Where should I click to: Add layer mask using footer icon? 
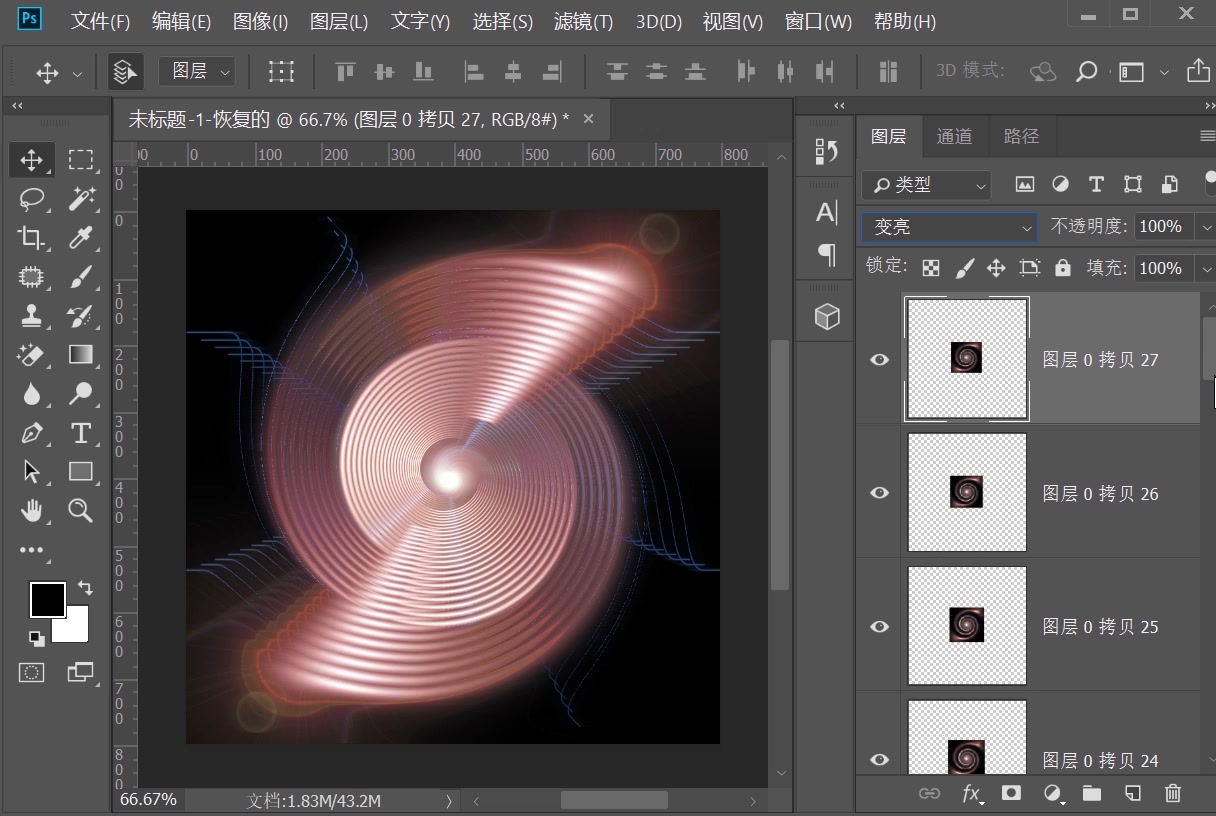click(x=1011, y=793)
